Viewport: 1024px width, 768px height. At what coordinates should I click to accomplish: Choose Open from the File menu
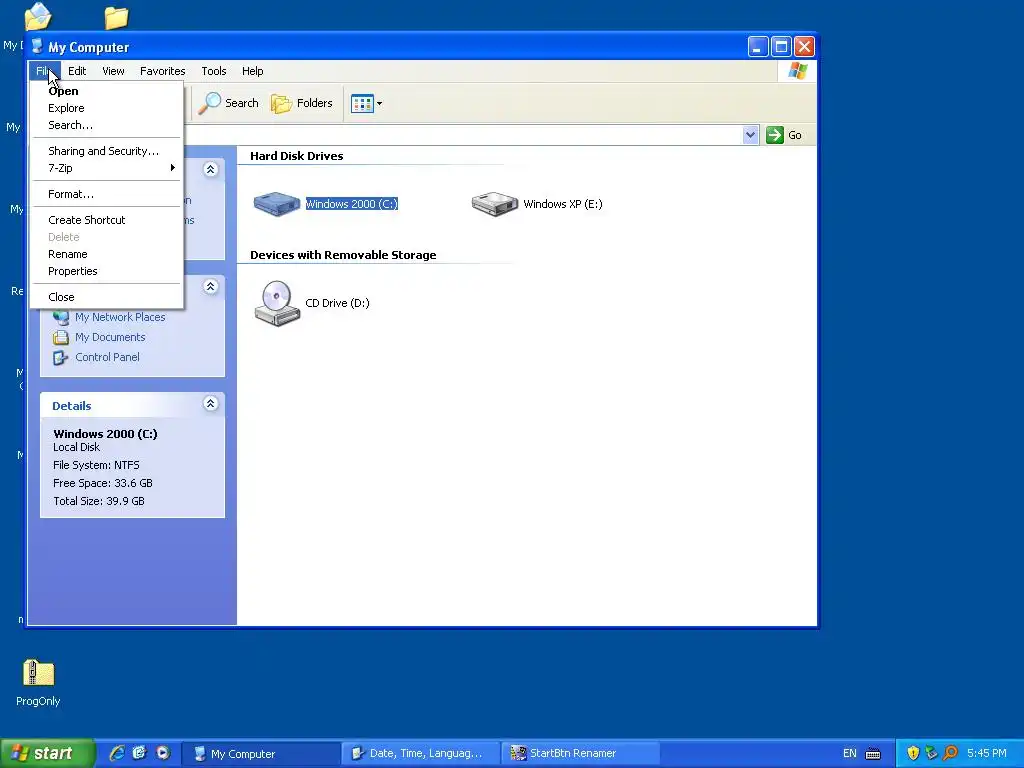coord(106,91)
